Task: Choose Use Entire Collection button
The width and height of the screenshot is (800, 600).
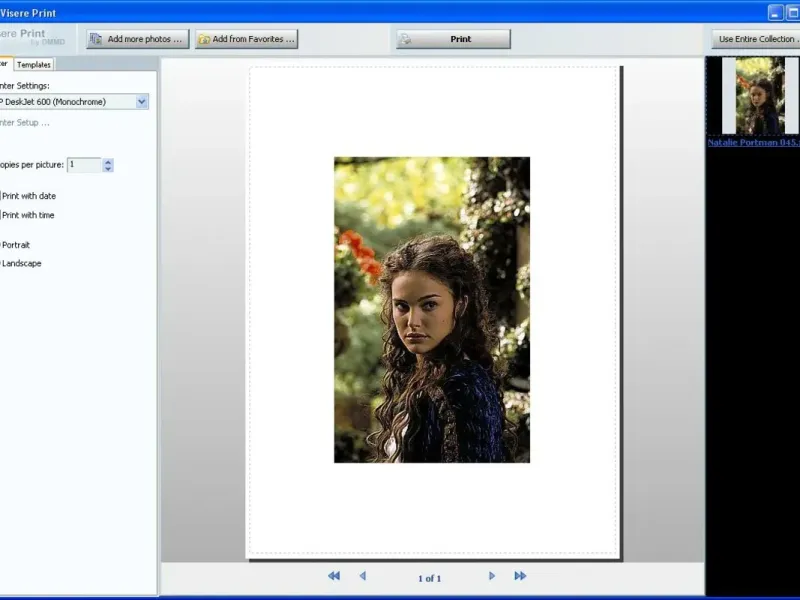Action: pyautogui.click(x=756, y=39)
